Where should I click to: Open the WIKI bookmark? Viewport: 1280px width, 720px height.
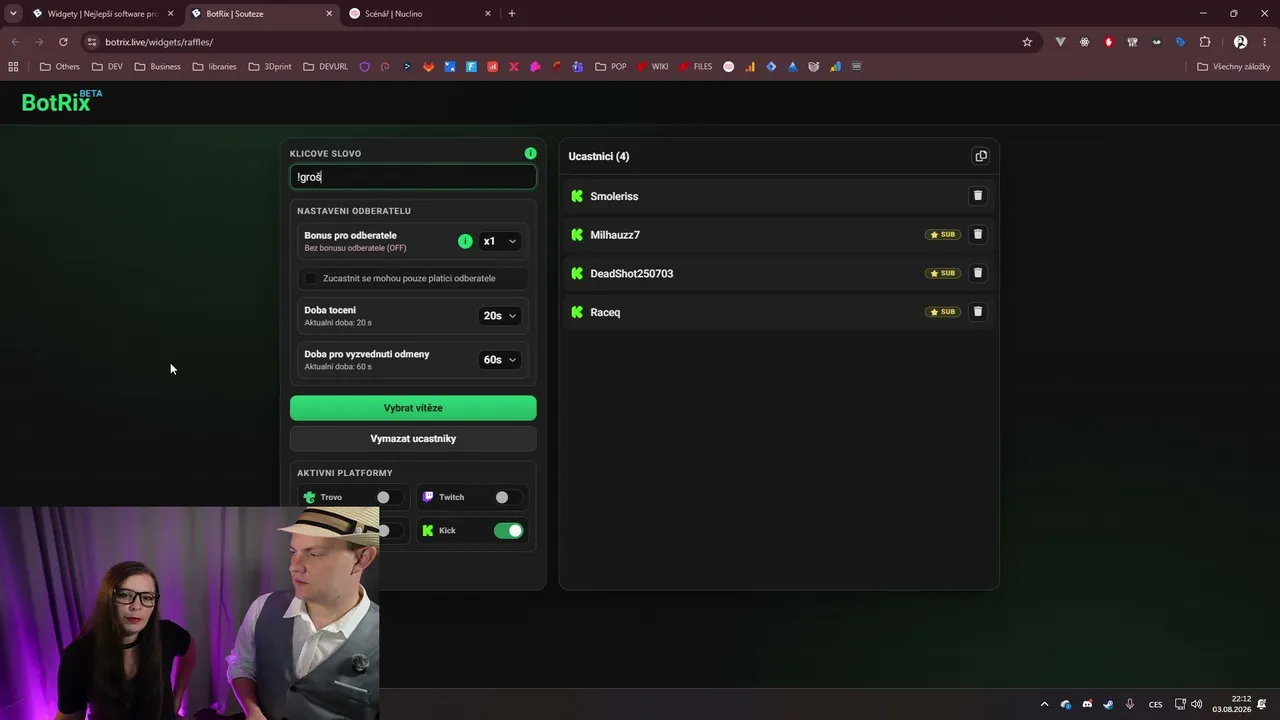[x=652, y=67]
